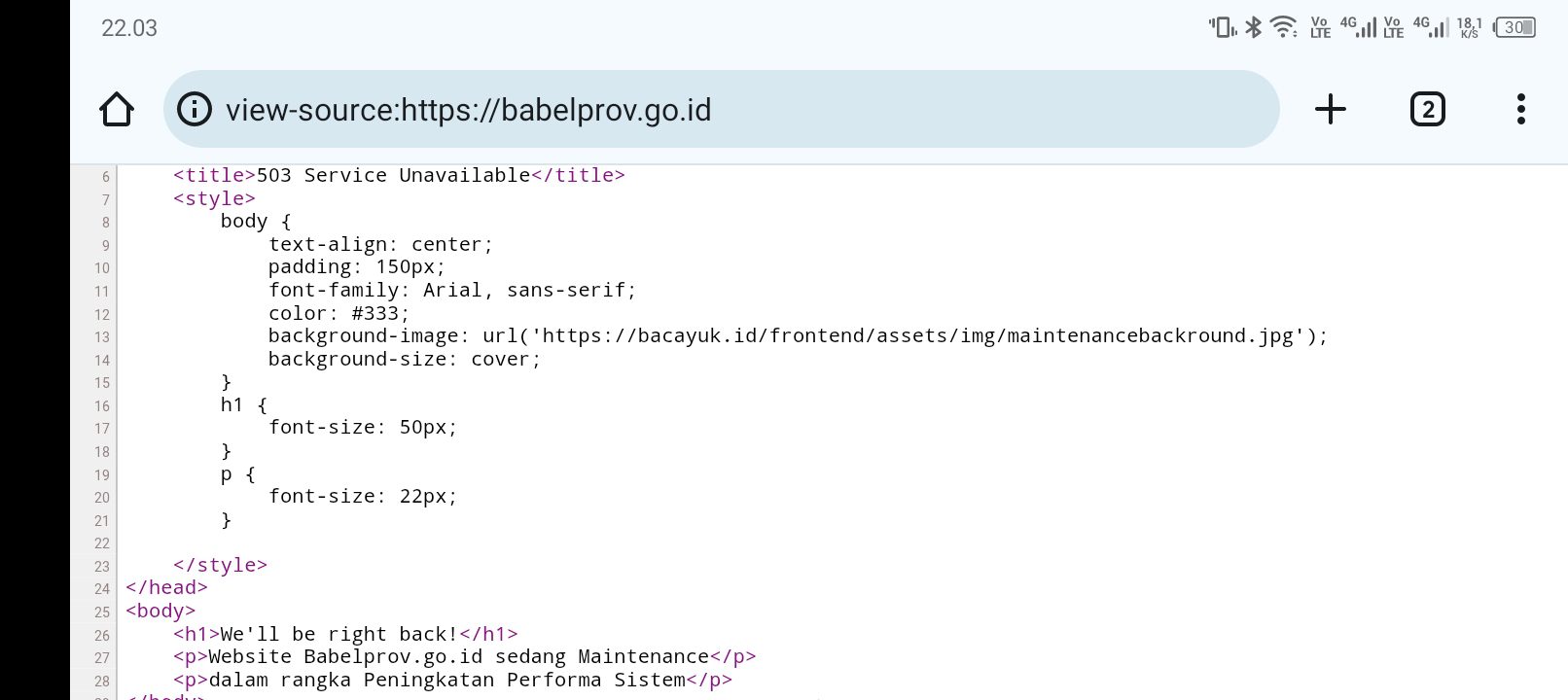
Task: Click line number 26 in gutter
Action: click(102, 636)
